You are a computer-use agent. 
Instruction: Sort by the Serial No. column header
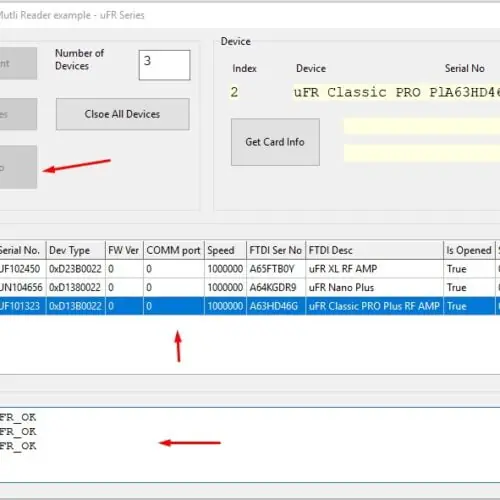23,250
